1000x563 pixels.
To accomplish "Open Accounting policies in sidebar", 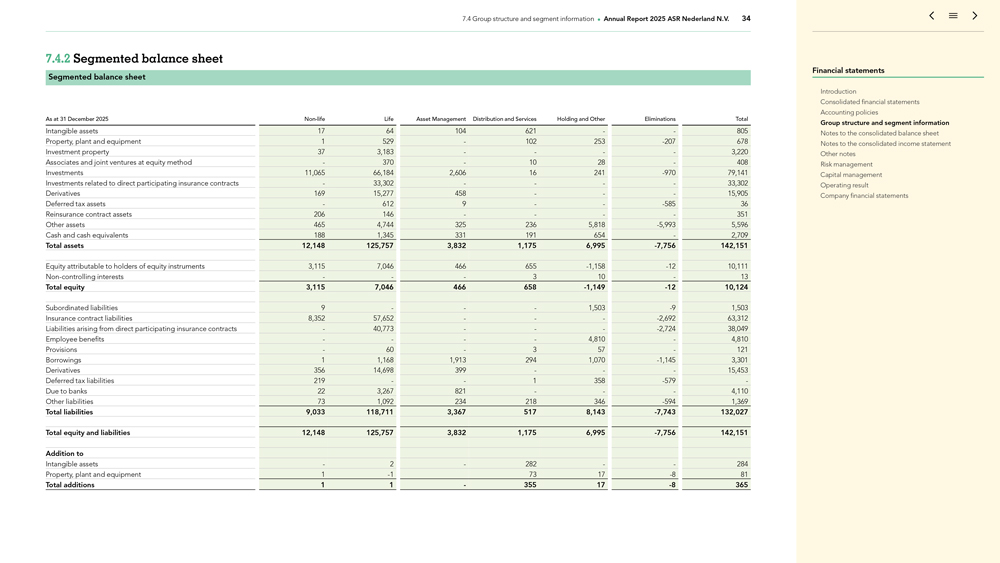I will (x=849, y=112).
